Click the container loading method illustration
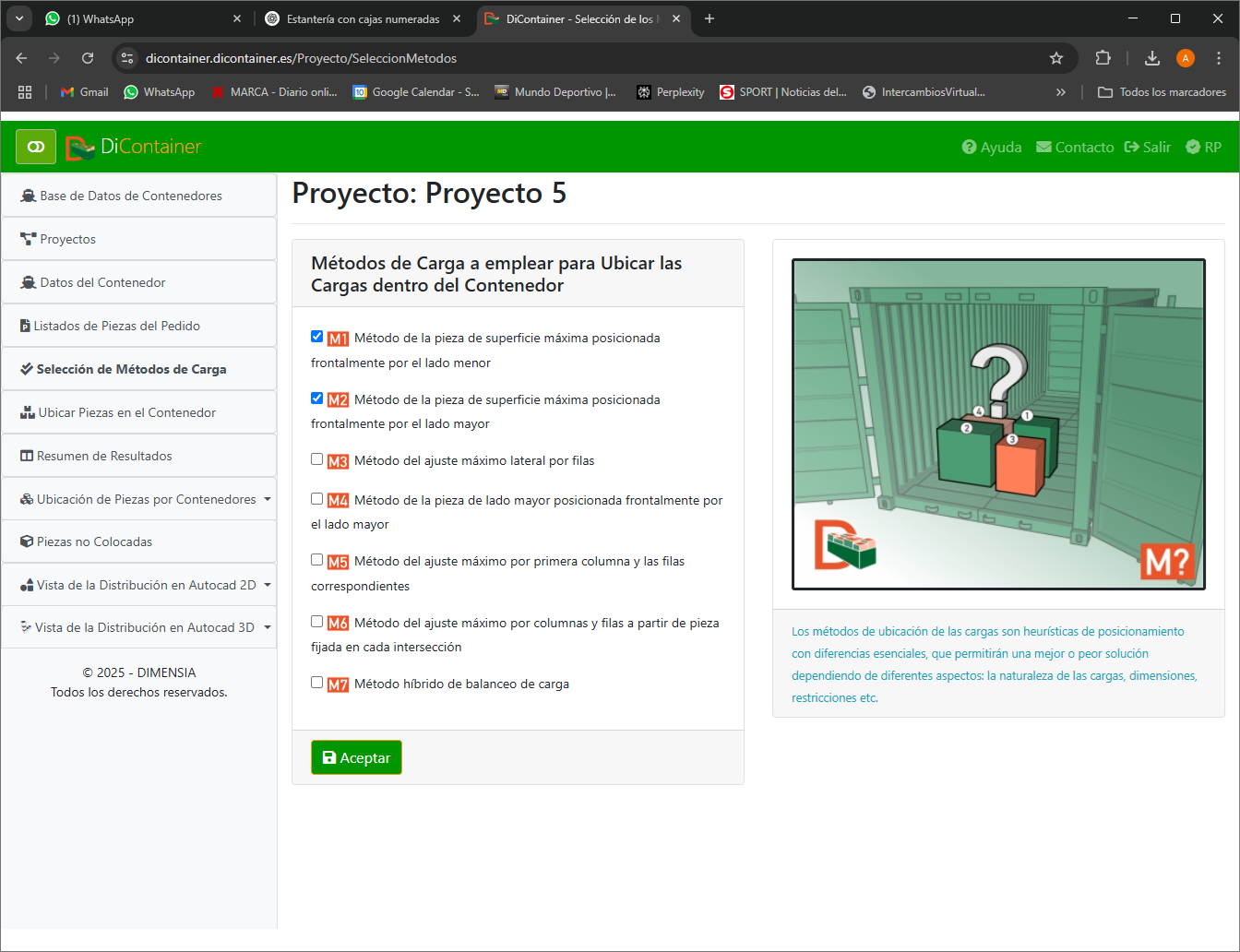Viewport: 1240px width, 952px height. tap(998, 424)
